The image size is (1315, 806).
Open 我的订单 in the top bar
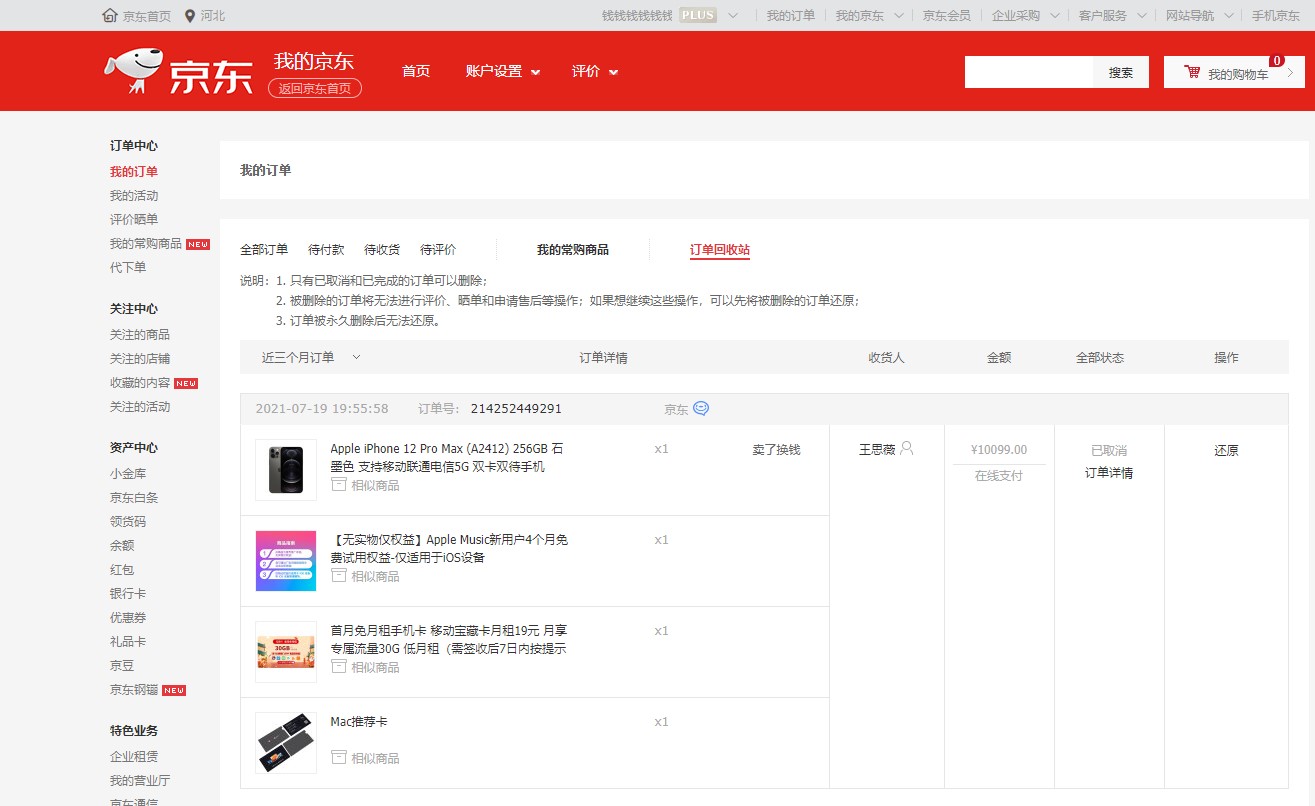coord(791,15)
